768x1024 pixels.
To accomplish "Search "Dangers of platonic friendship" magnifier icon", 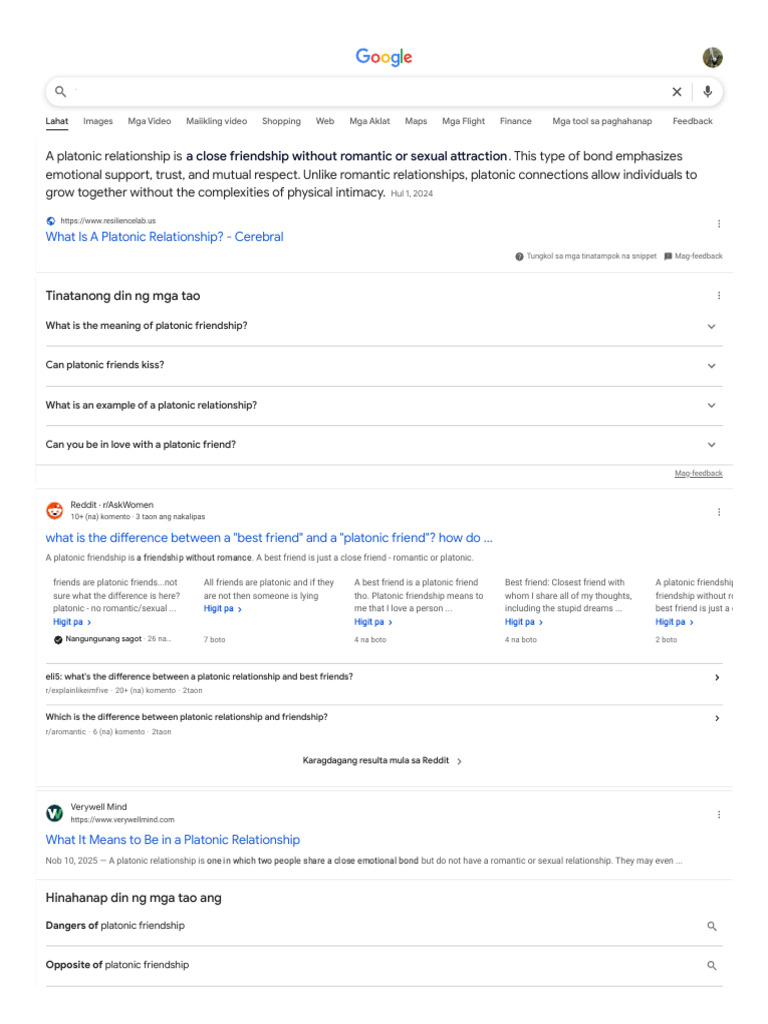I will pyautogui.click(x=712, y=926).
